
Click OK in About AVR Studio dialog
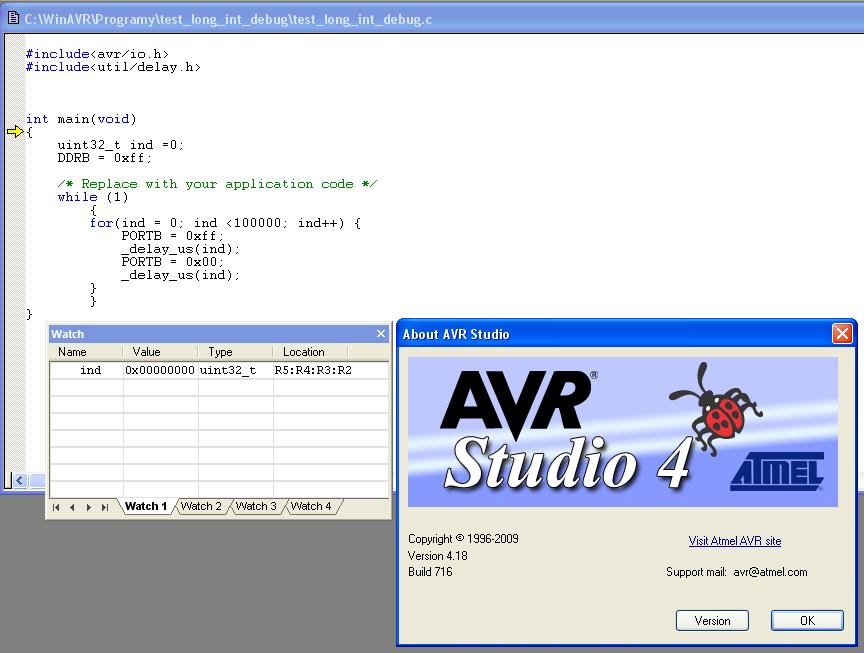point(807,620)
